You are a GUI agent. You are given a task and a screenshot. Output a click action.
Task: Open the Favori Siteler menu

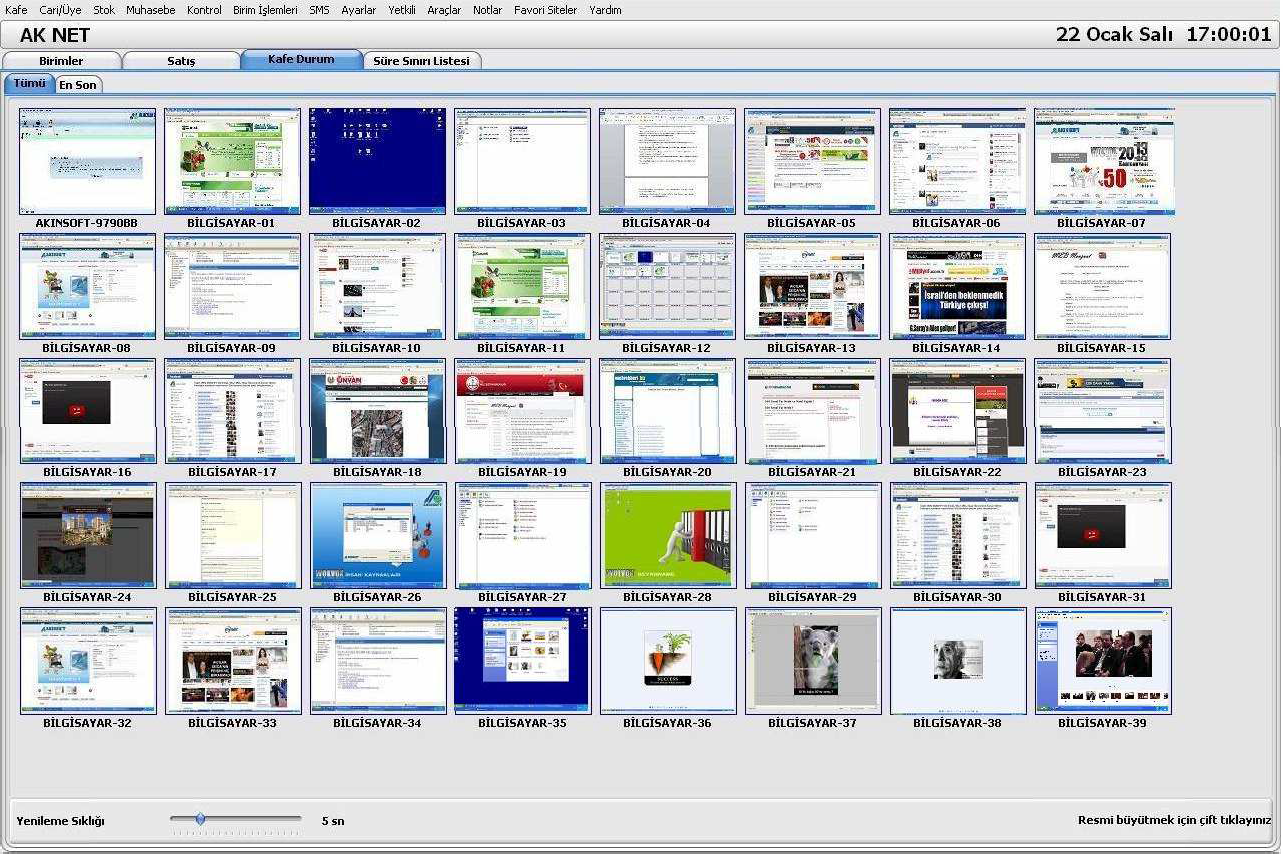click(x=545, y=10)
